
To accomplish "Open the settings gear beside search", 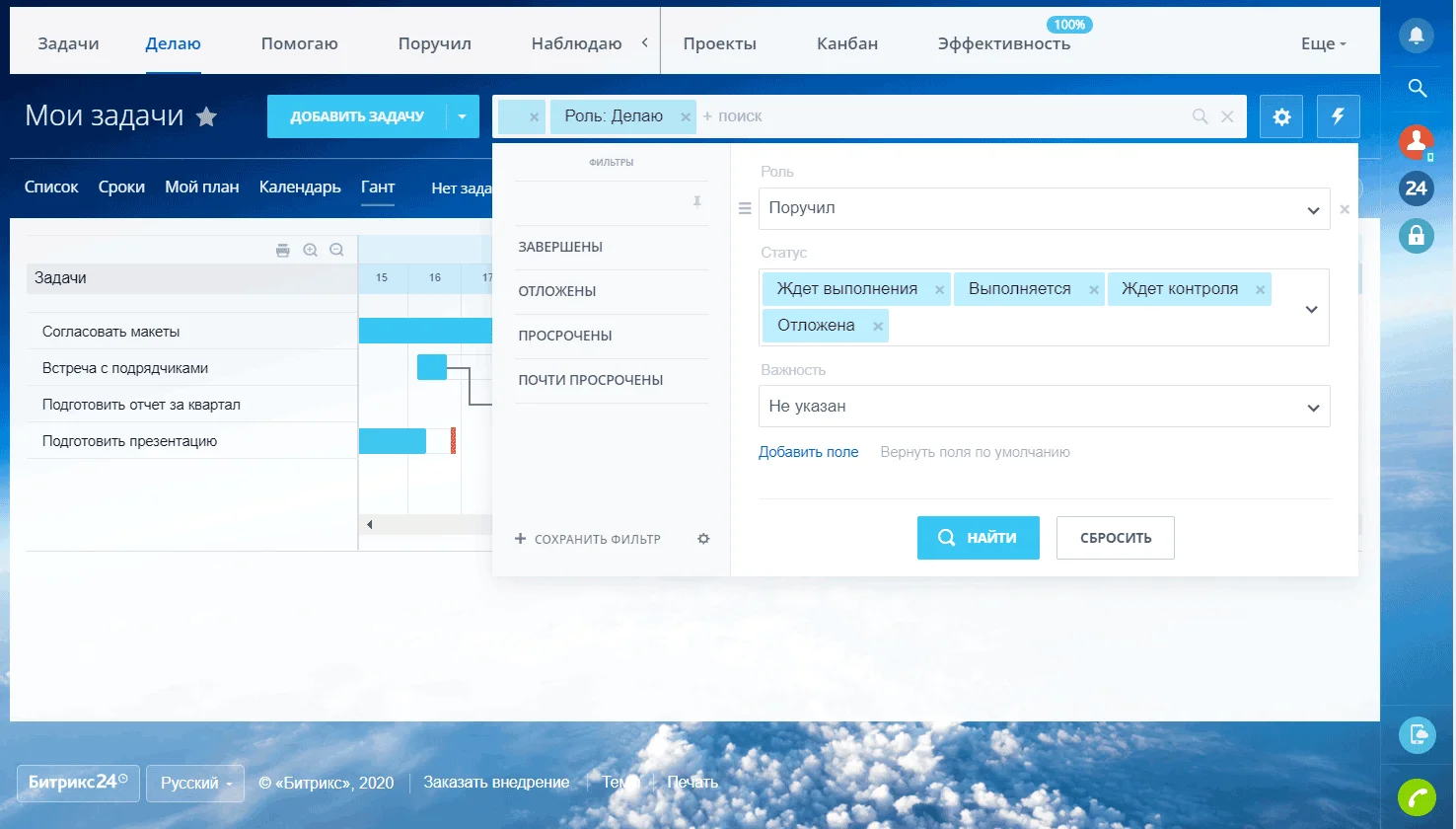I will [1281, 116].
